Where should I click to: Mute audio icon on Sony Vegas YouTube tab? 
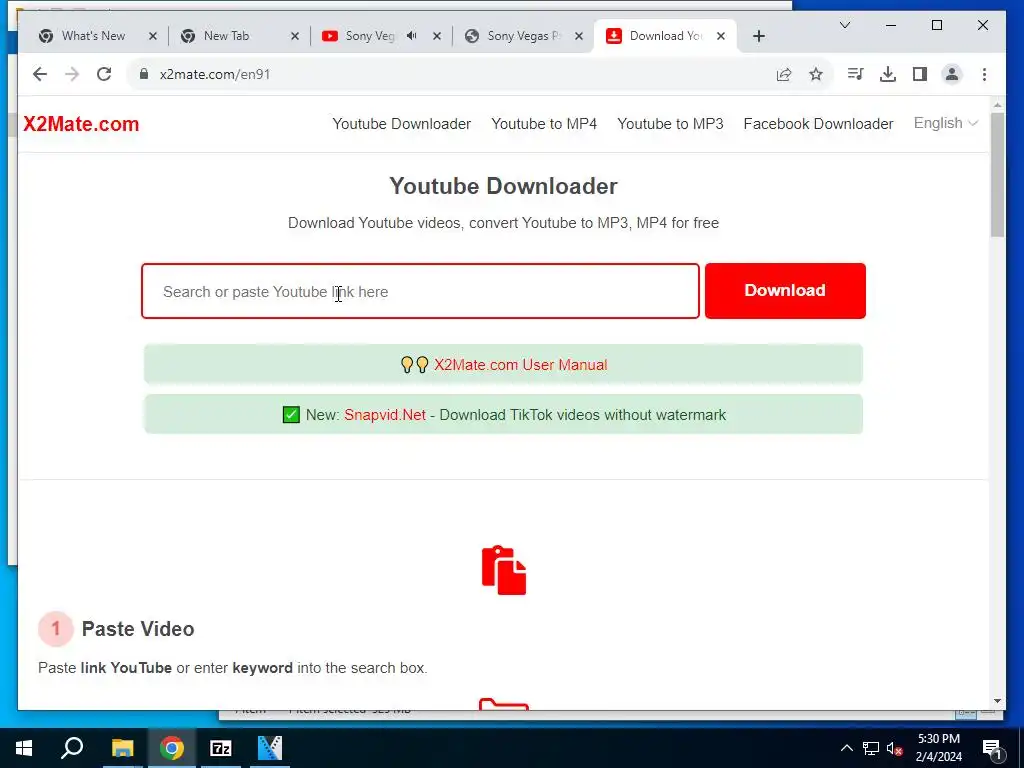click(411, 36)
